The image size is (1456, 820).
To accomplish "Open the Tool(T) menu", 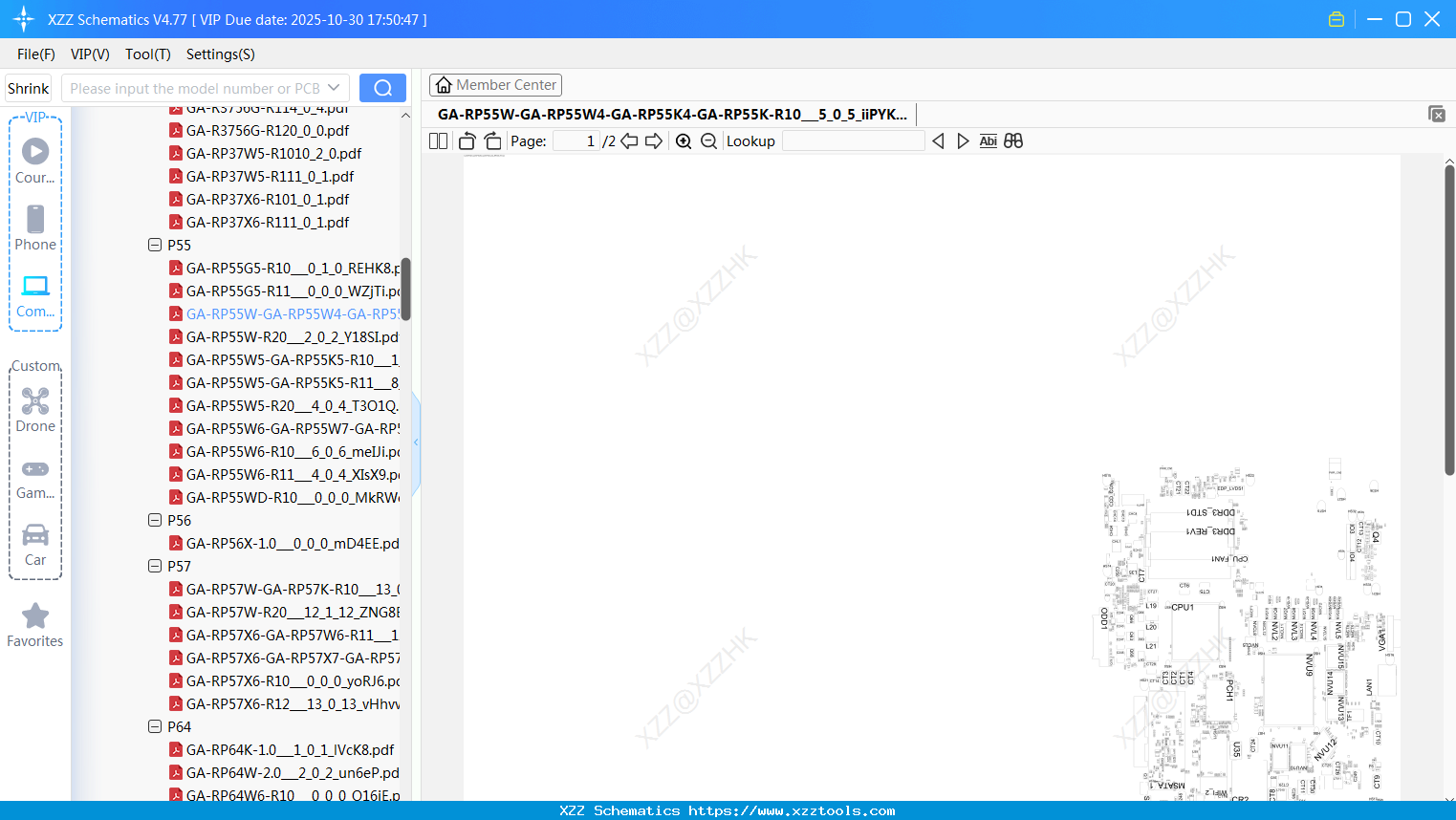I will point(148,54).
